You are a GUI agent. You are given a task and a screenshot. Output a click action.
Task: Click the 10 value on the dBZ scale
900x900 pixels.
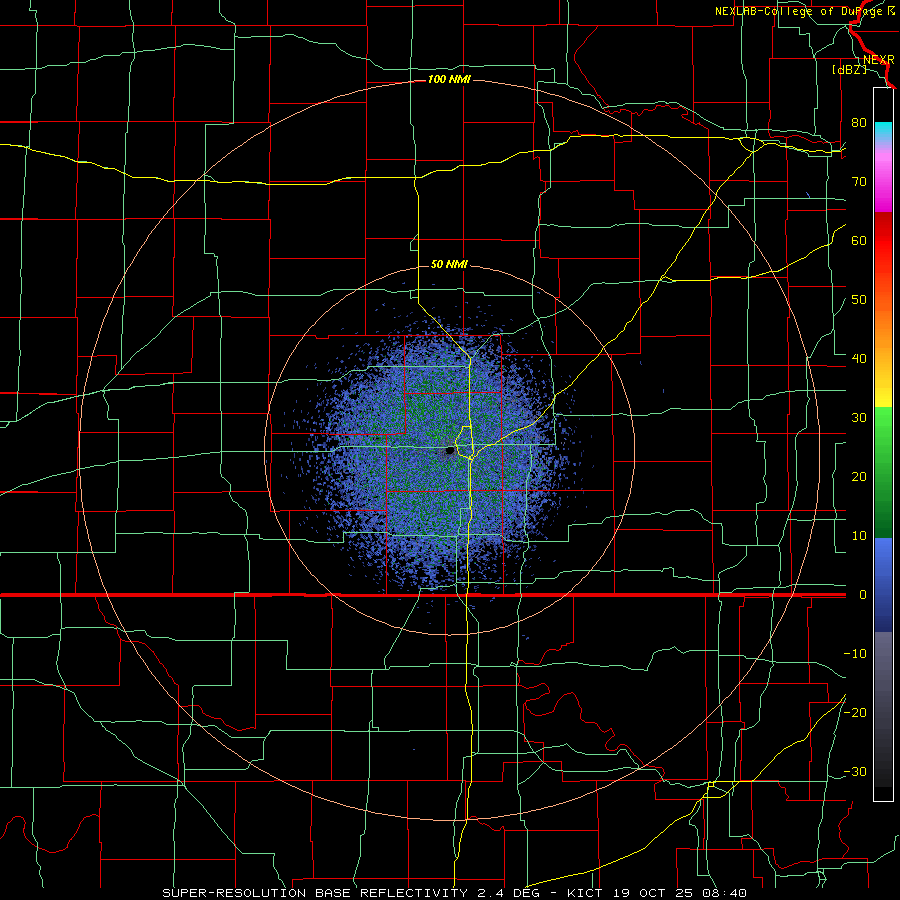(859, 536)
